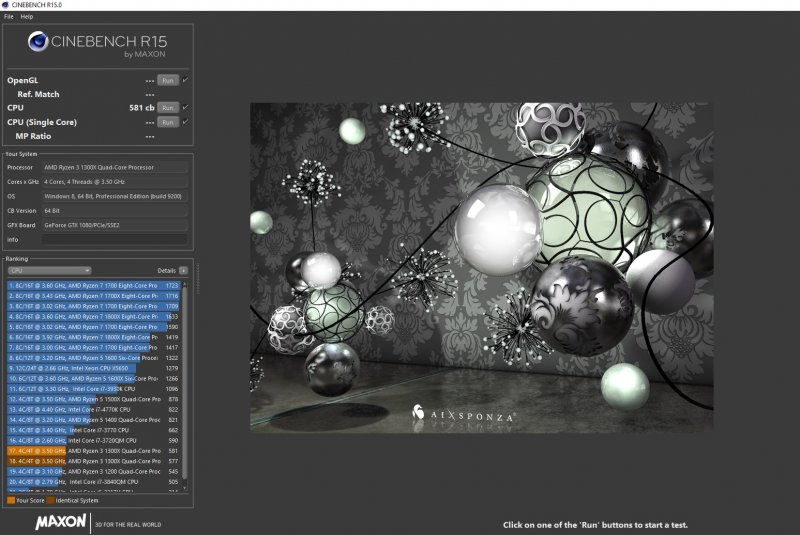Image resolution: width=800 pixels, height=535 pixels.
Task: Select ranking row 16 Intel Core i7-3720QM
Action: pyautogui.click(x=93, y=441)
